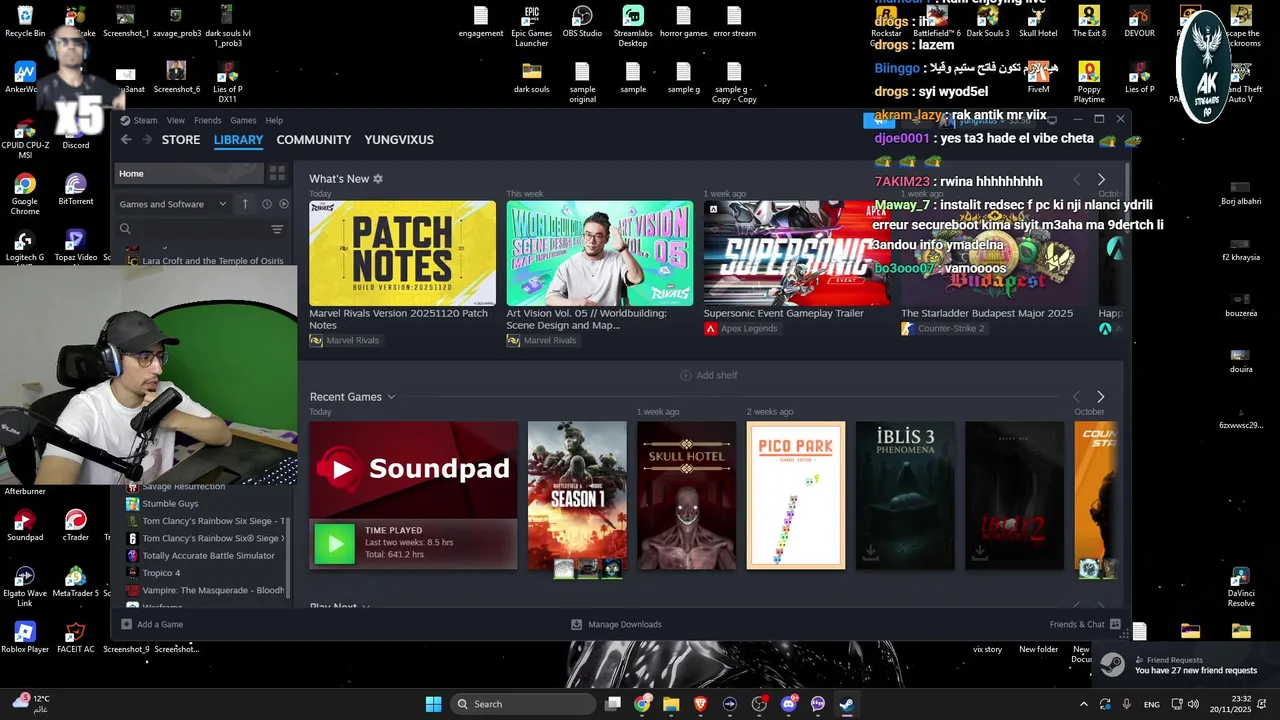Open the Art Vision Vol. 05 news card
This screenshot has width=1280, height=720.
pos(600,253)
